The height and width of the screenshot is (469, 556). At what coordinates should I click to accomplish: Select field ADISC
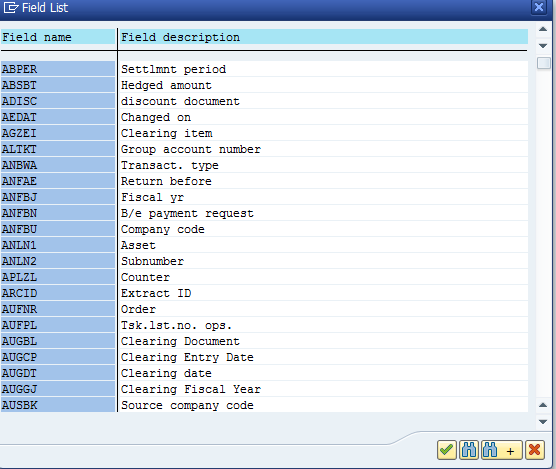pyautogui.click(x=58, y=101)
